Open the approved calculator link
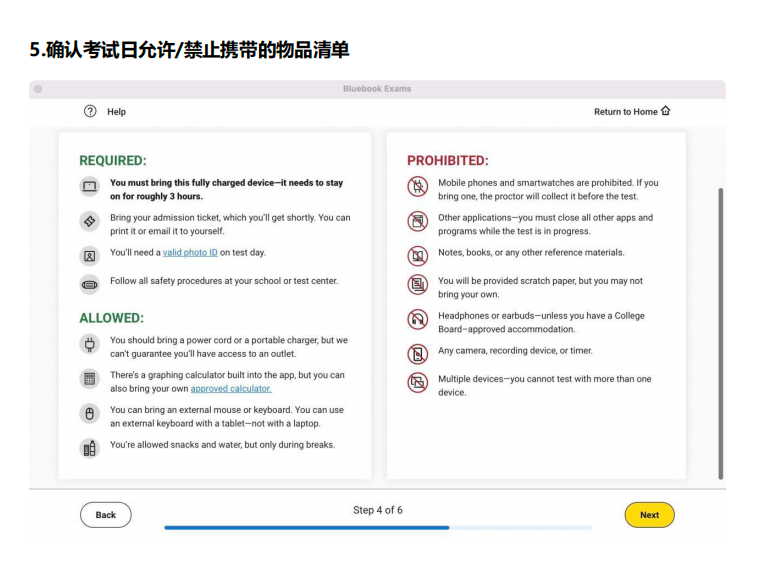The height and width of the screenshot is (576, 784). click(231, 388)
